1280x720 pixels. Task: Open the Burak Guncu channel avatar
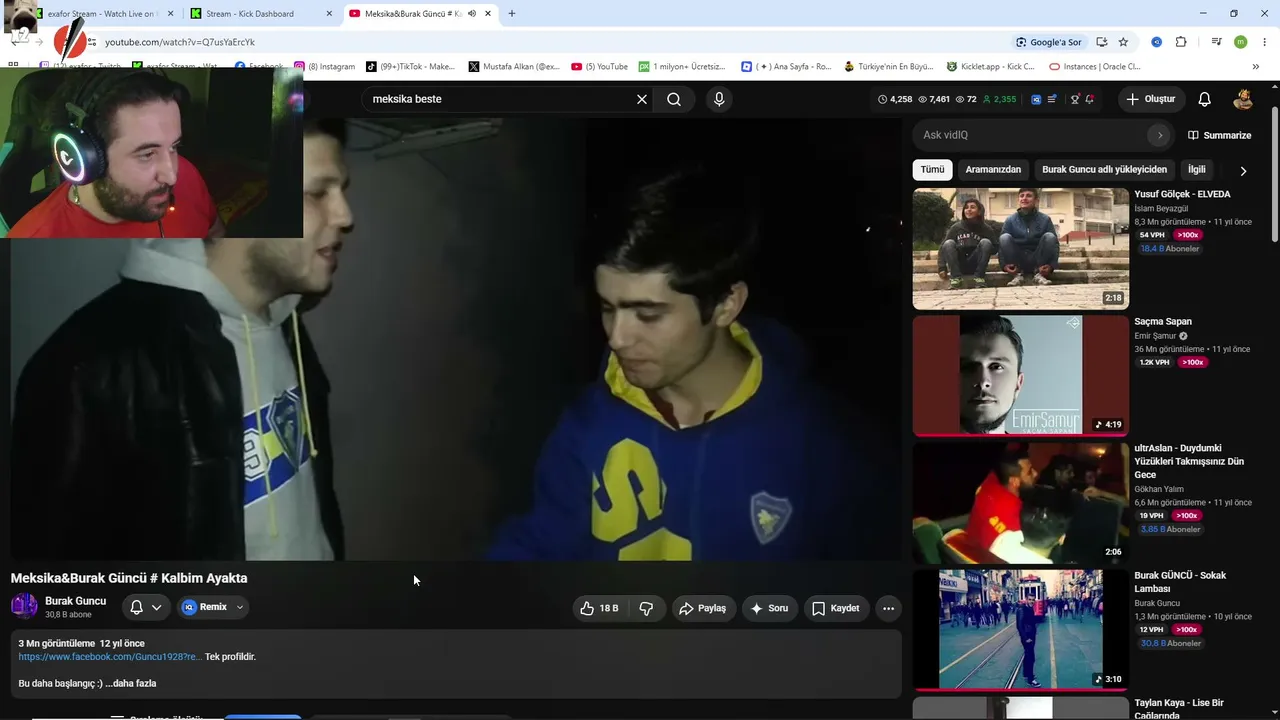[24, 606]
